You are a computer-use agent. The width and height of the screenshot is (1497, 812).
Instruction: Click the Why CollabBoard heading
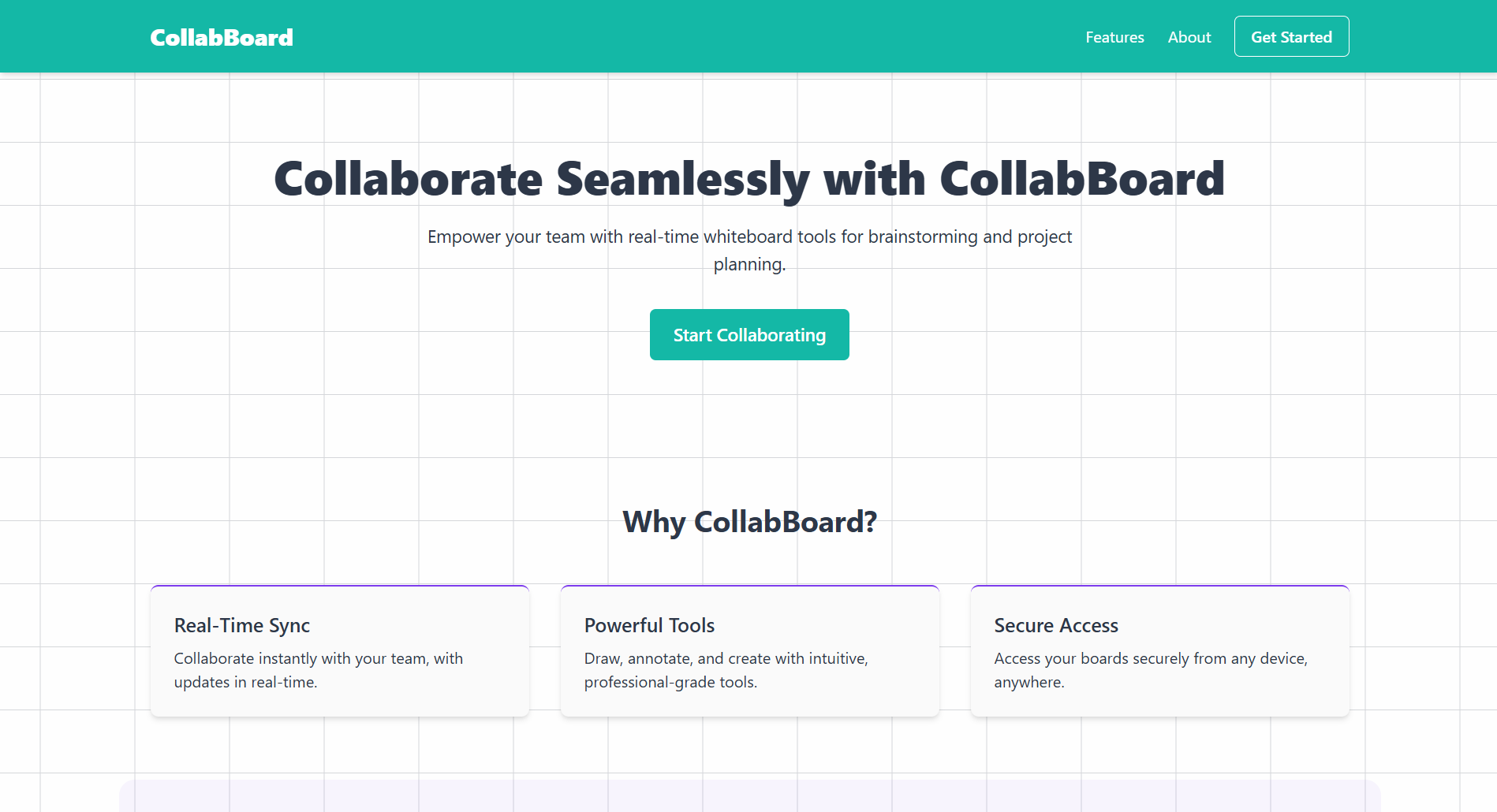pos(748,521)
